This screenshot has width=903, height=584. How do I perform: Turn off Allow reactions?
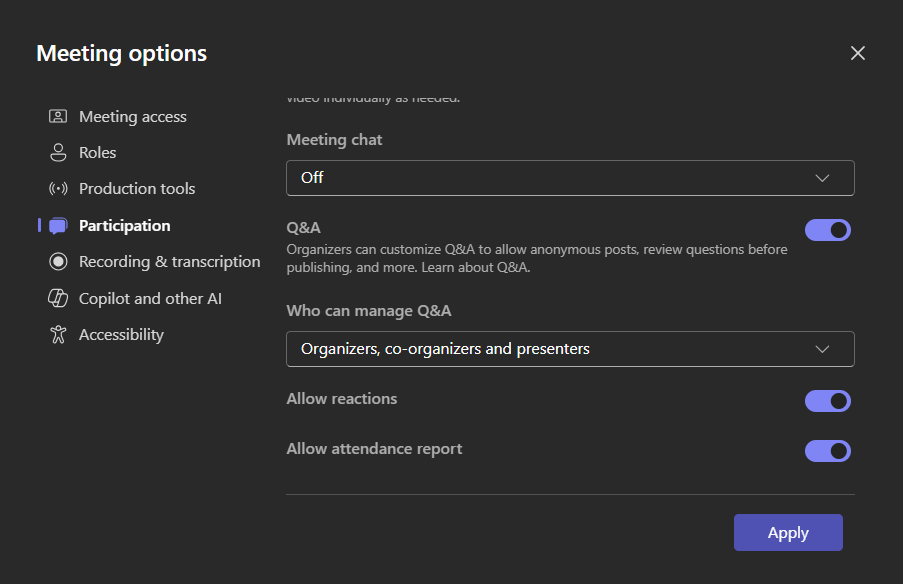(x=827, y=400)
